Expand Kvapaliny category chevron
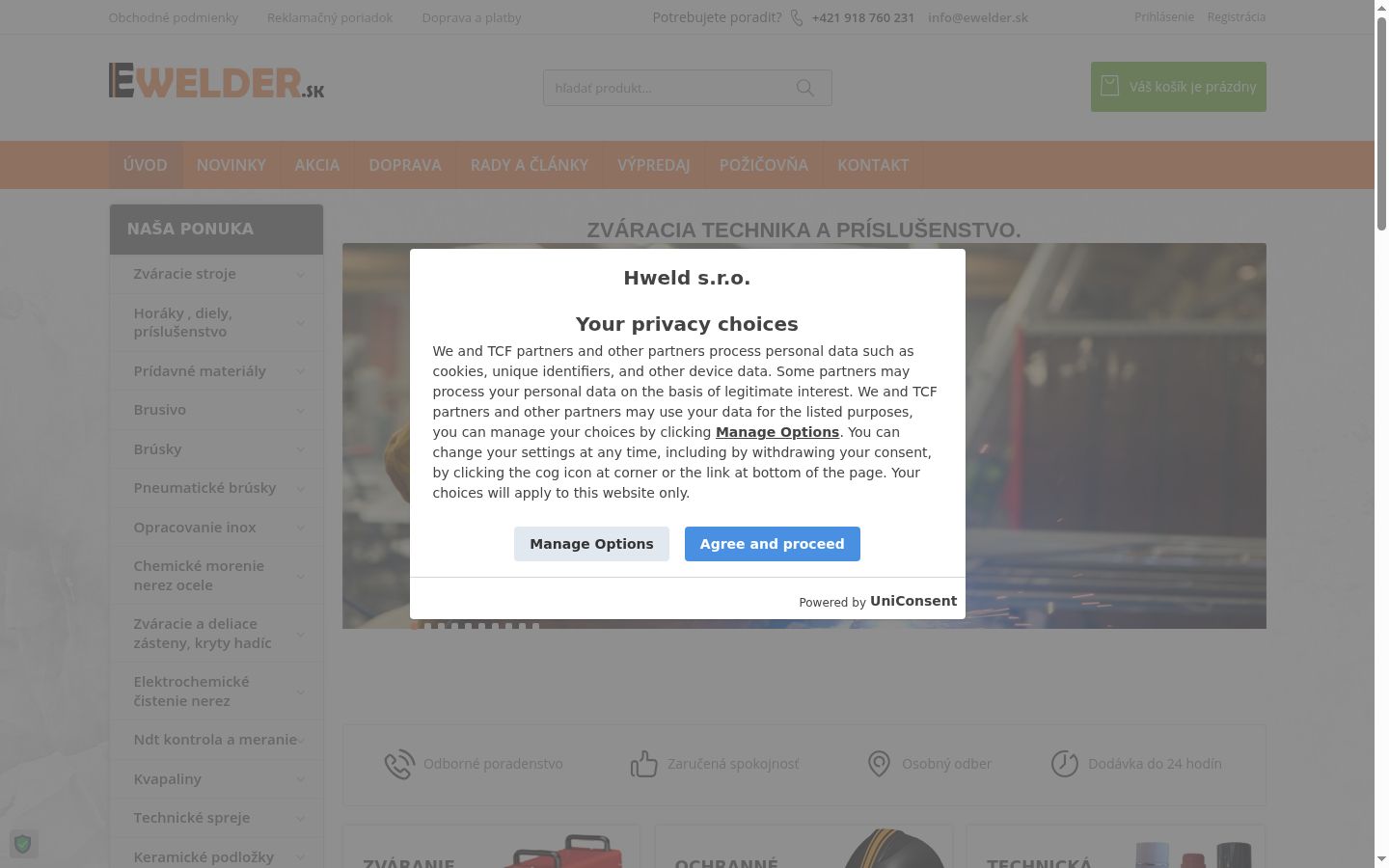This screenshot has height=868, width=1389. (x=301, y=779)
